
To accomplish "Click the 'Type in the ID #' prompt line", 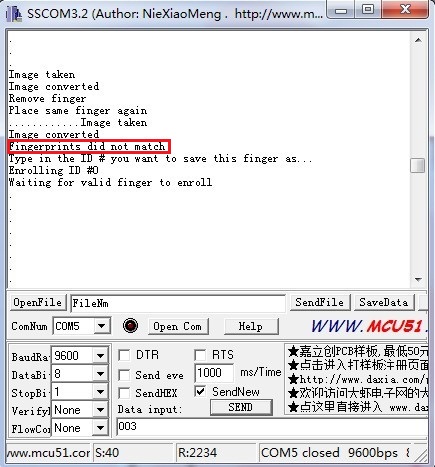I will pyautogui.click(x=160, y=159).
